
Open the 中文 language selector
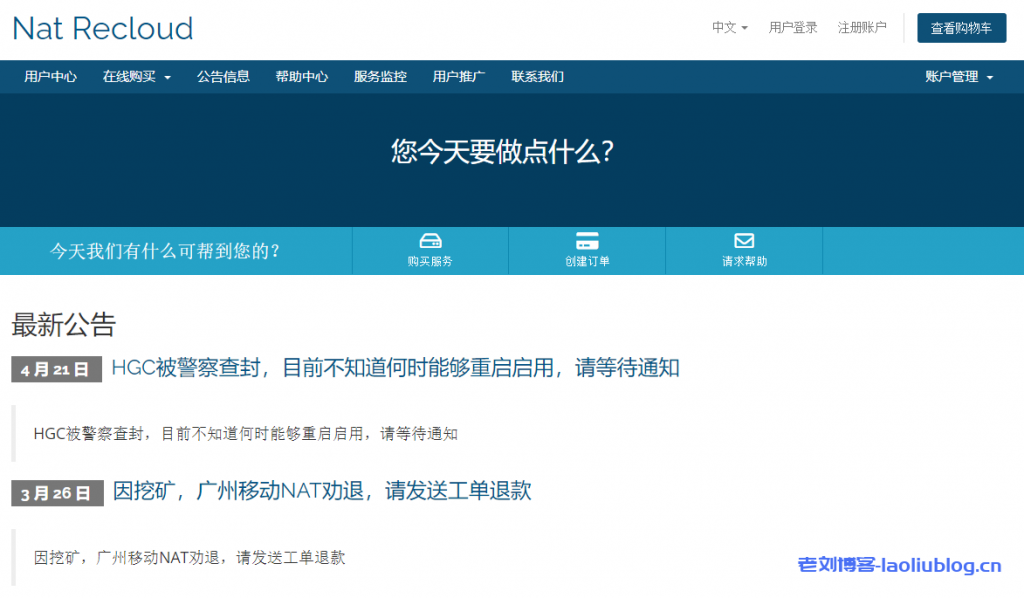click(727, 27)
